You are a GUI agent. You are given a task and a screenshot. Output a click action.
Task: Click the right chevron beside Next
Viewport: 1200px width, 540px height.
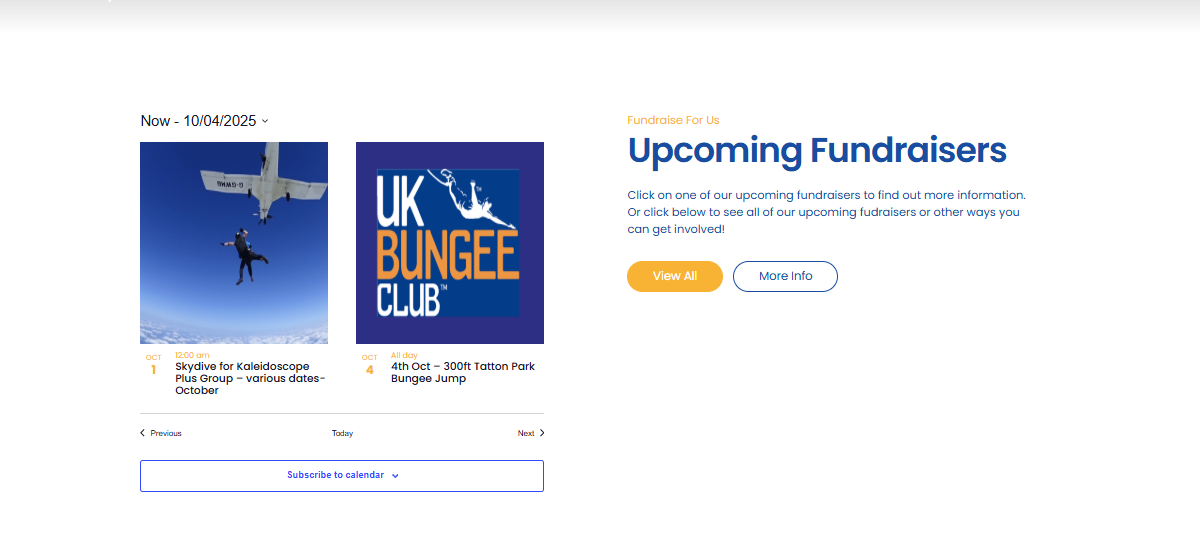(x=542, y=433)
